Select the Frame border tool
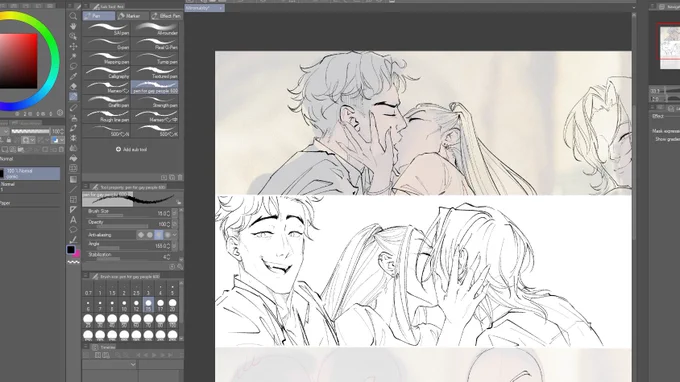The image size is (680, 382). click(73, 199)
